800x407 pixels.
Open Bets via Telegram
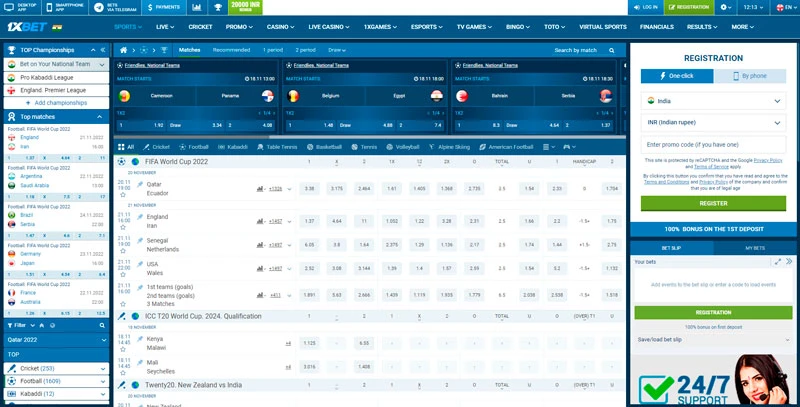115,7
